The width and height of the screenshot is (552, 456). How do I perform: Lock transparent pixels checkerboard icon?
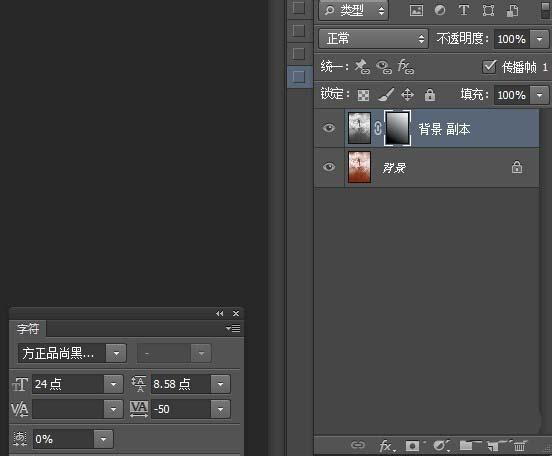[x=363, y=95]
